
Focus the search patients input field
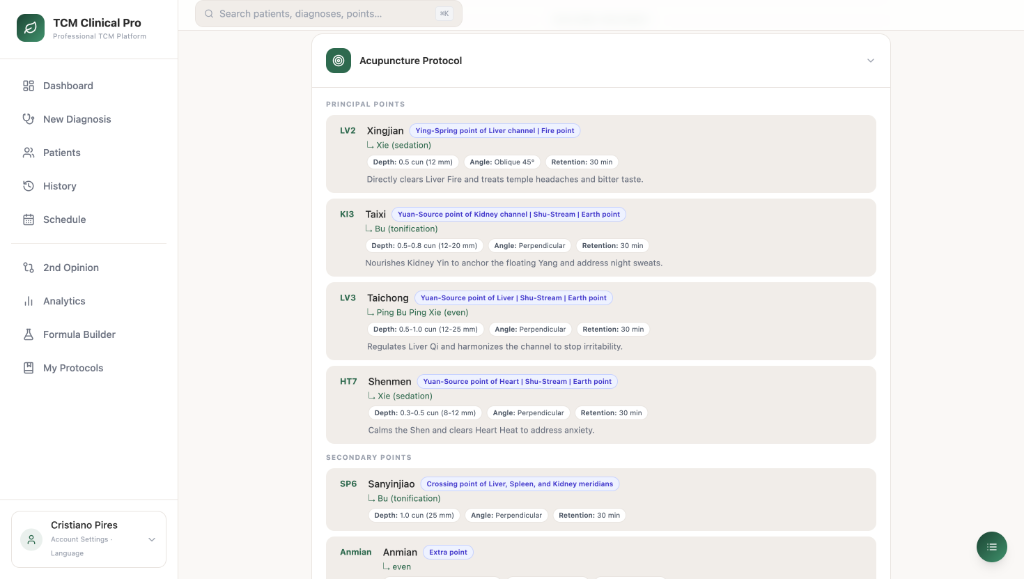coord(328,14)
